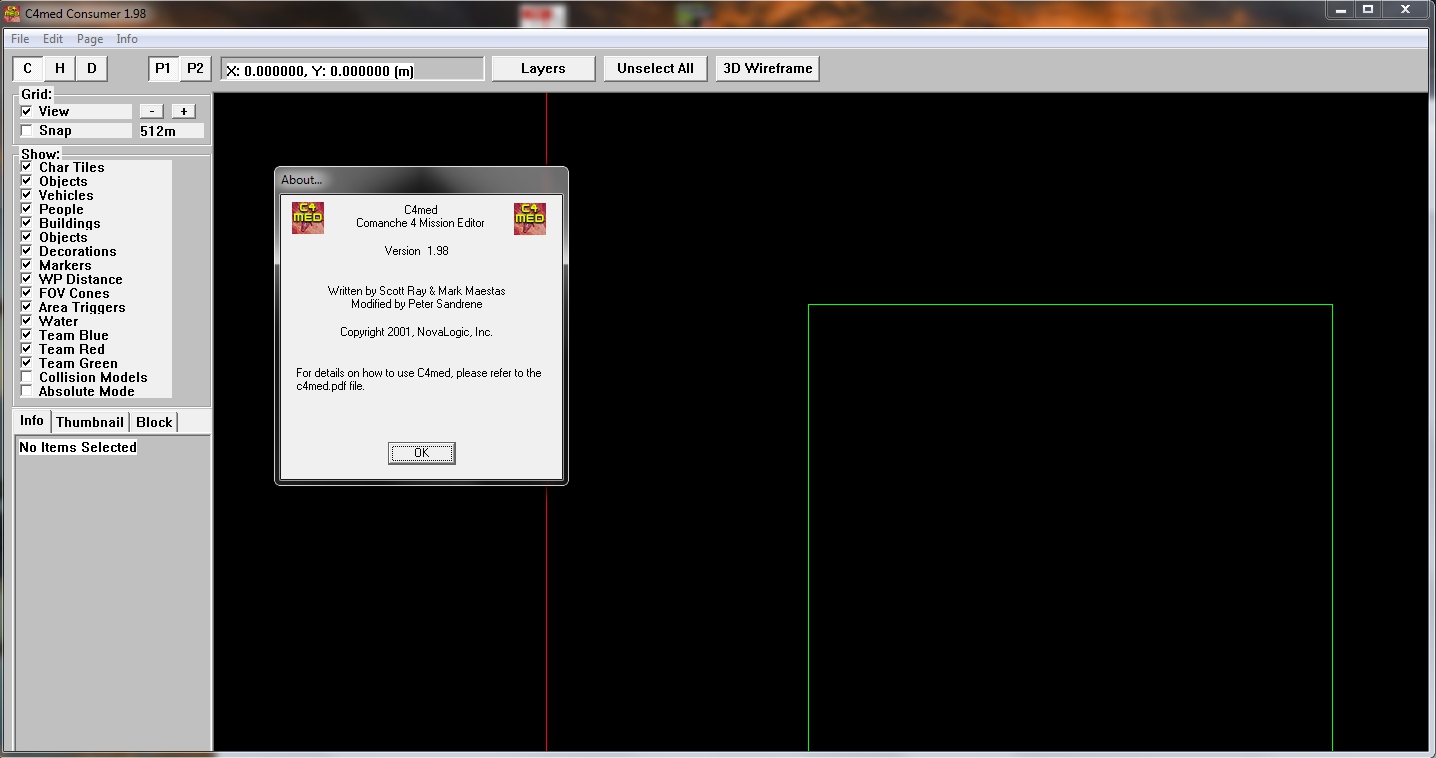Toggle FOV Cones checkbox

click(x=27, y=293)
